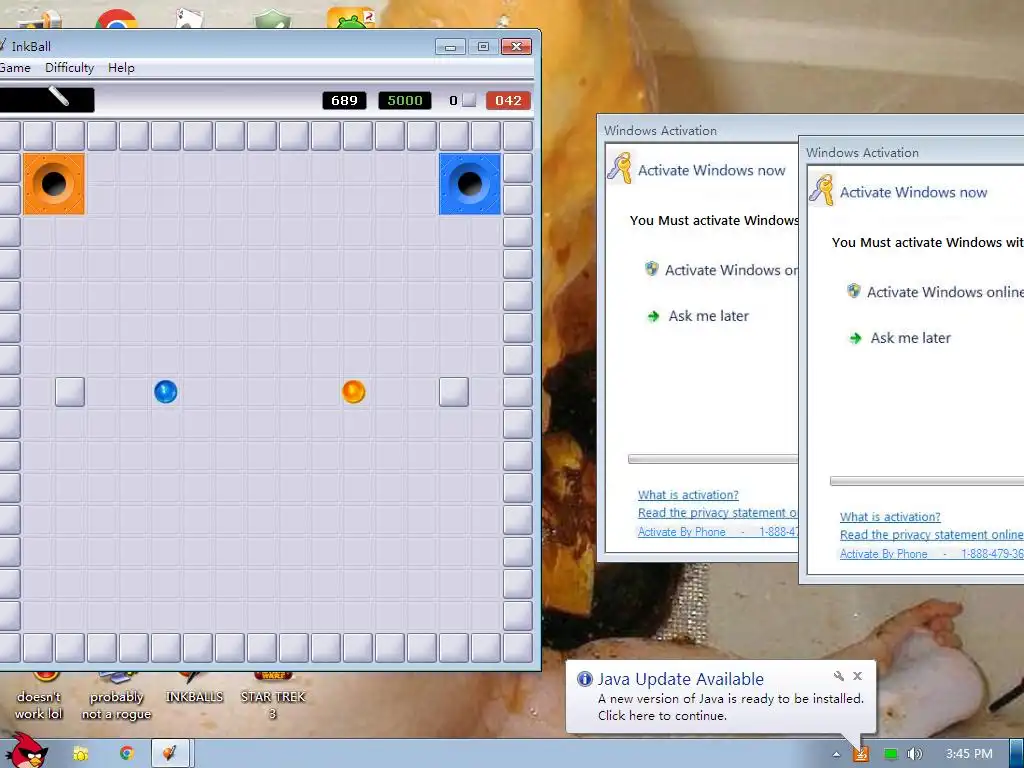Click progress bar in rear Activation window
The image size is (1024, 768).
coord(712,459)
